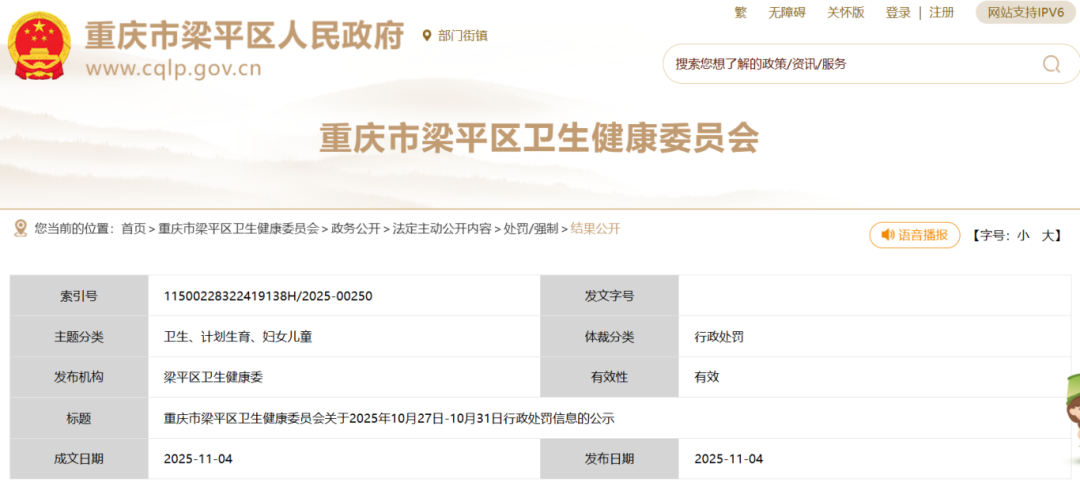
Task: Open the 登录 login link
Action: tap(898, 12)
